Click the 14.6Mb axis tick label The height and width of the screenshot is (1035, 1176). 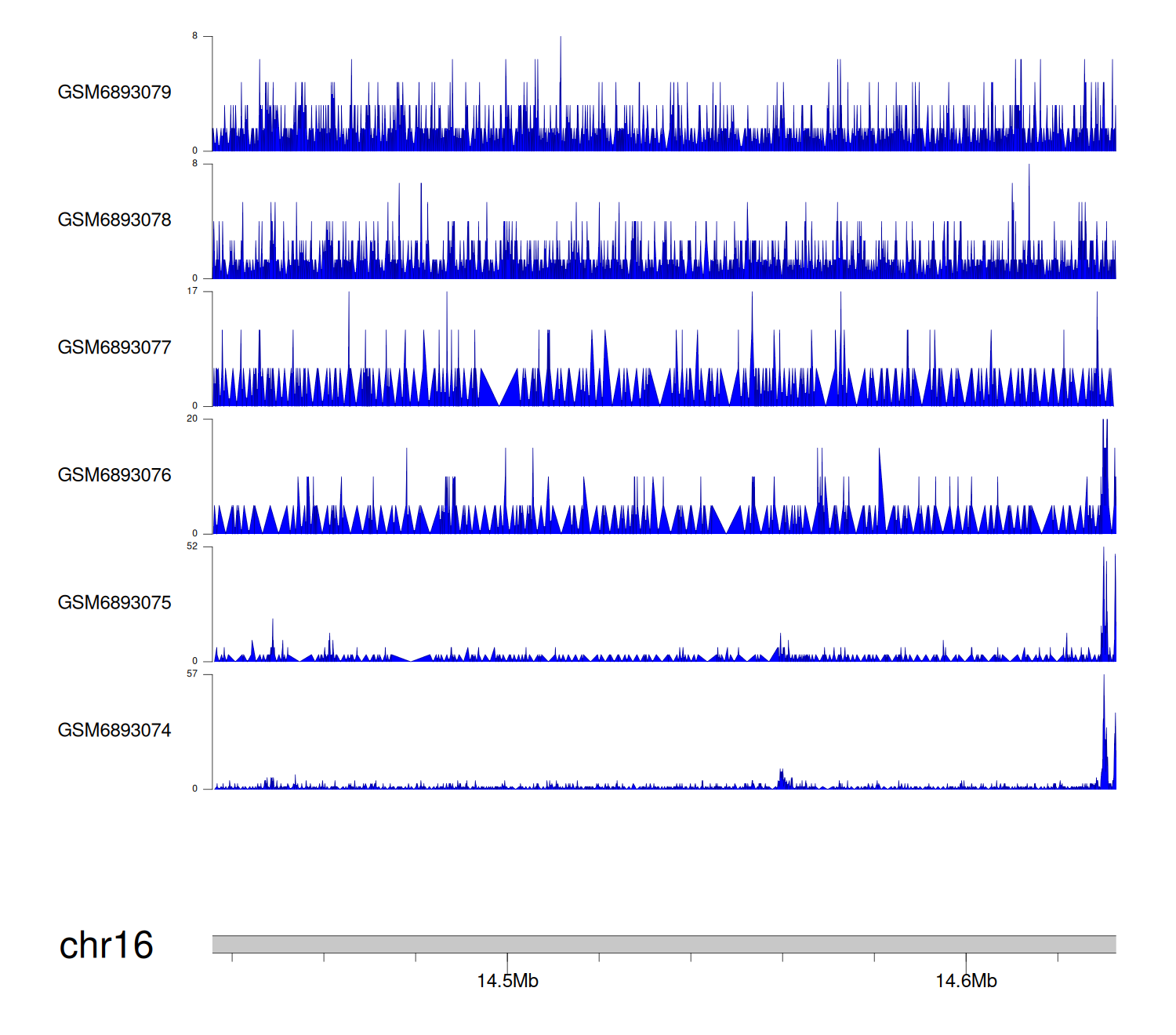(966, 982)
